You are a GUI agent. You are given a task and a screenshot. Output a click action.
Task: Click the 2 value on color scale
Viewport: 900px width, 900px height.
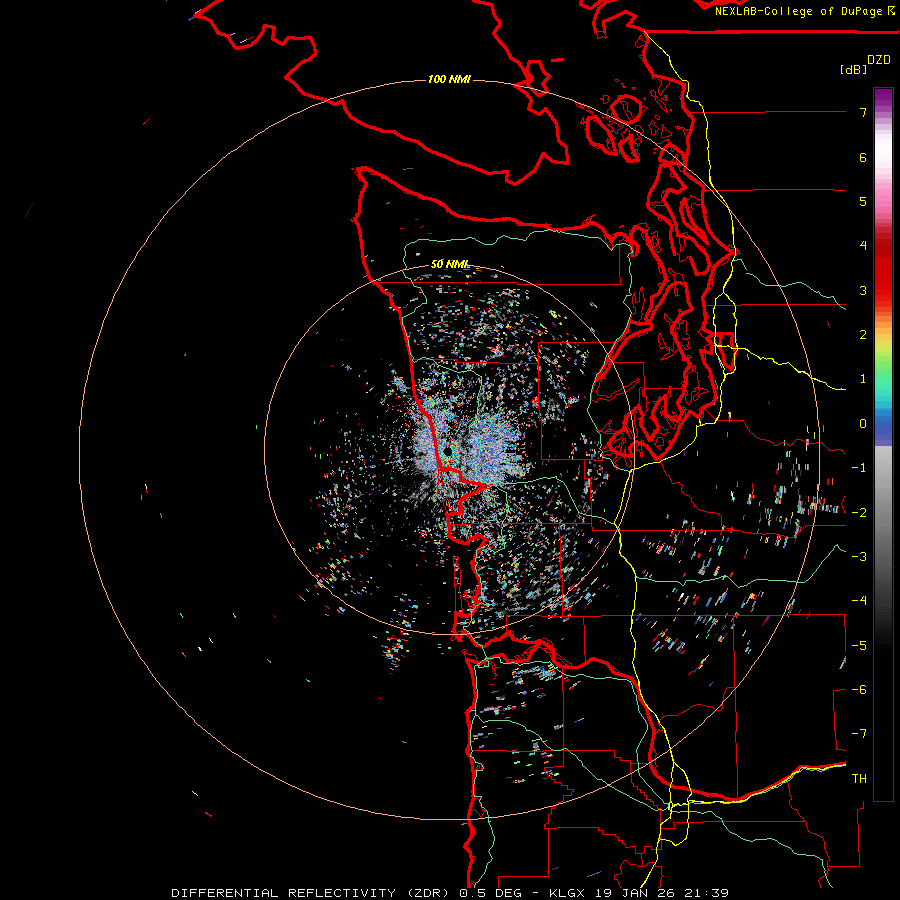click(863, 335)
